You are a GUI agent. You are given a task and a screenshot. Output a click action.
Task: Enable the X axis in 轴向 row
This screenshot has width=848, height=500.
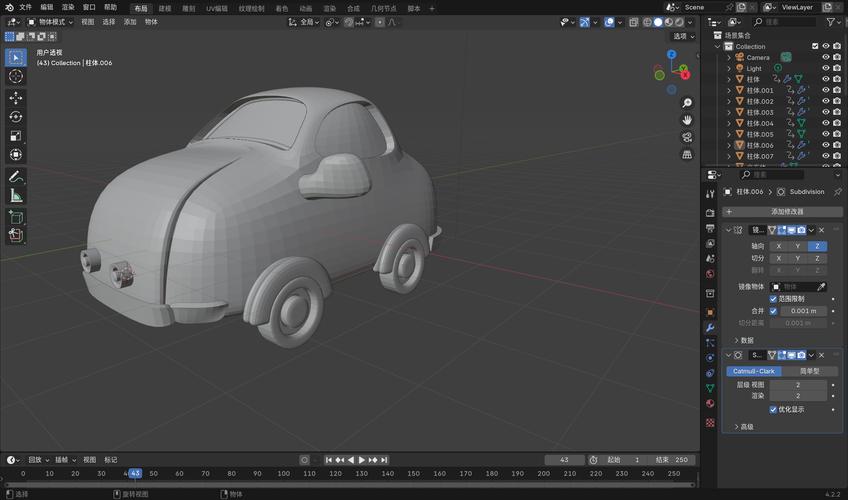click(779, 246)
